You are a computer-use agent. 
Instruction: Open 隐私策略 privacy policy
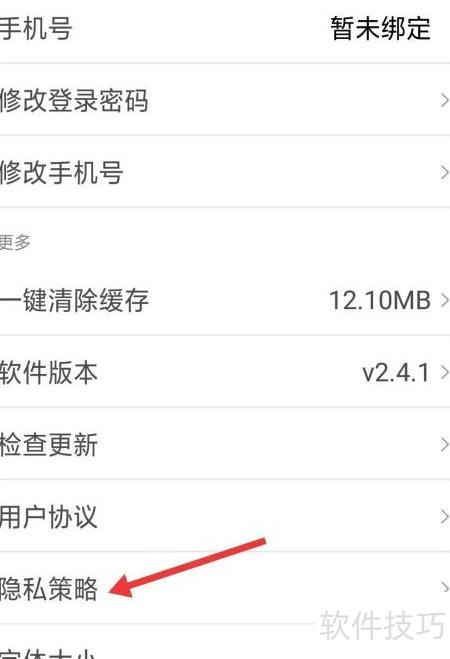(x=225, y=588)
